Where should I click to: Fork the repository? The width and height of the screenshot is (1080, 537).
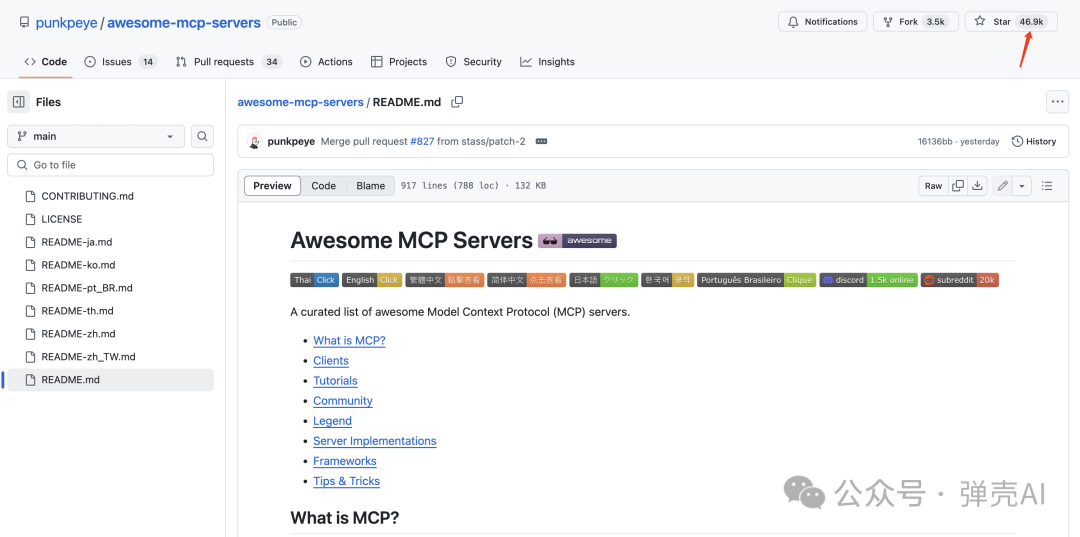(x=915, y=21)
